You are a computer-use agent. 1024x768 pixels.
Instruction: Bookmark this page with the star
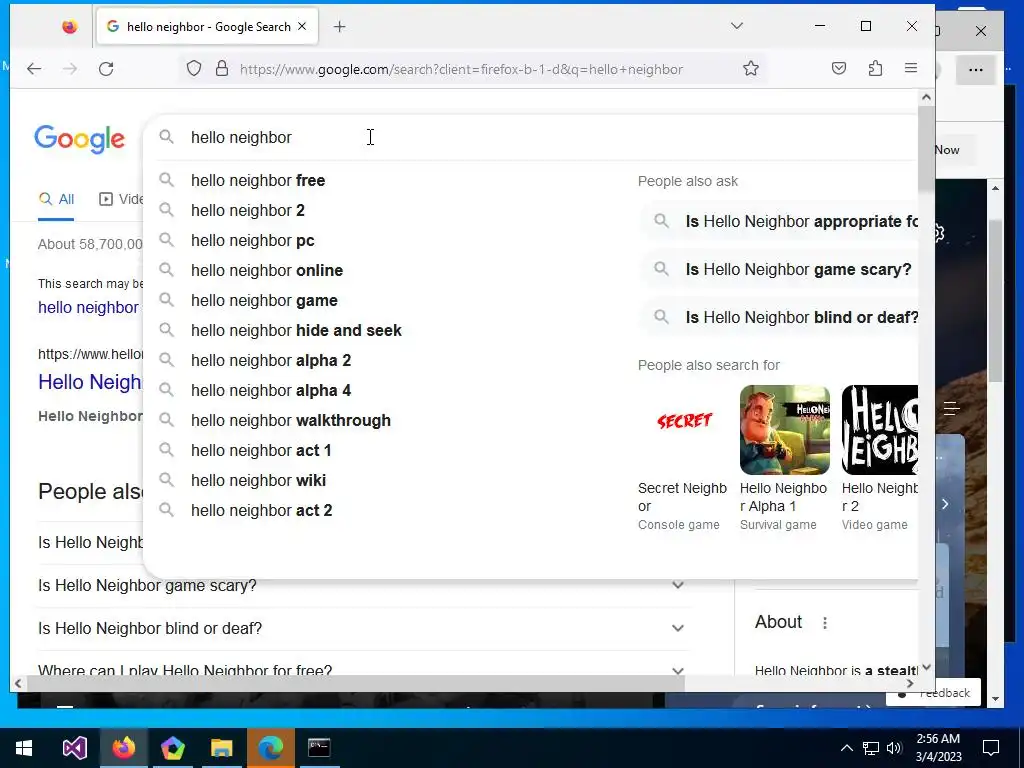(x=751, y=69)
